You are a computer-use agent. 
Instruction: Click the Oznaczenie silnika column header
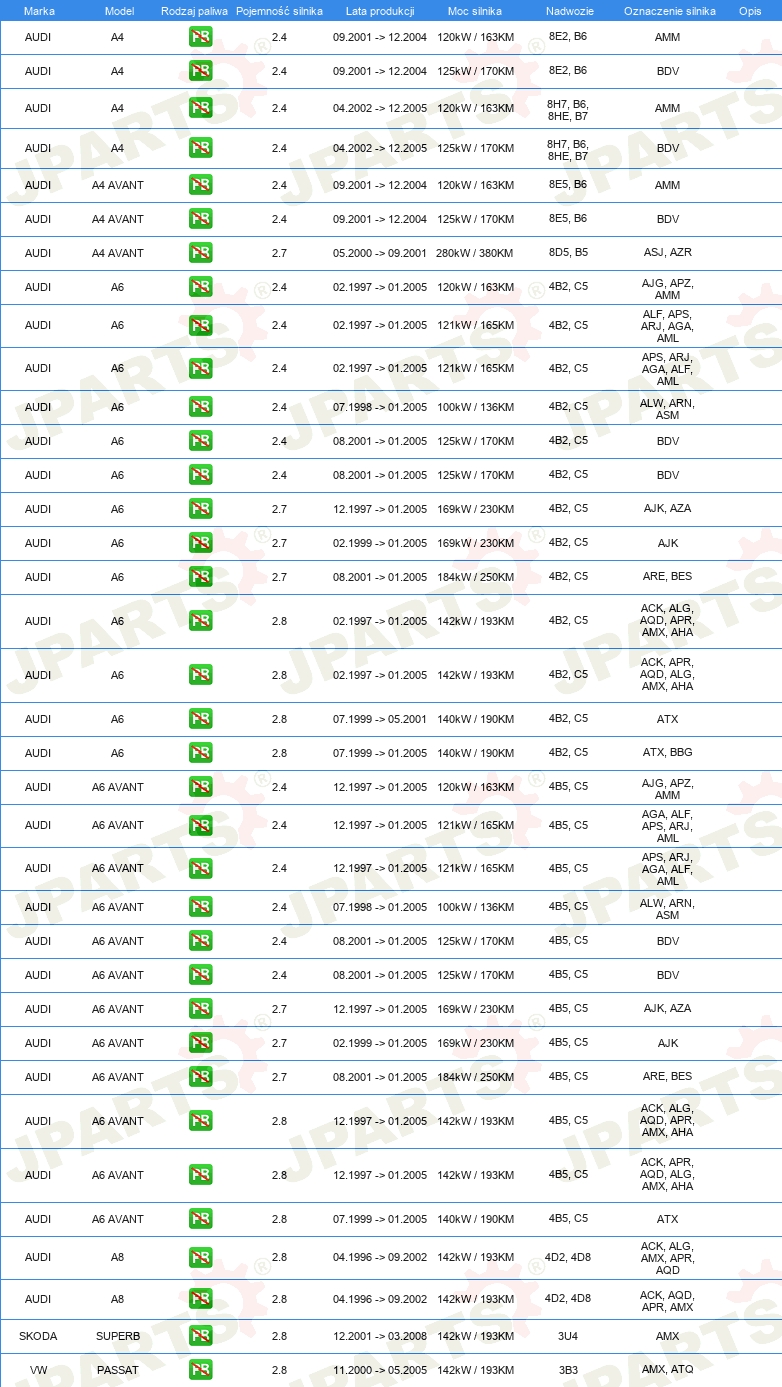tap(669, 11)
